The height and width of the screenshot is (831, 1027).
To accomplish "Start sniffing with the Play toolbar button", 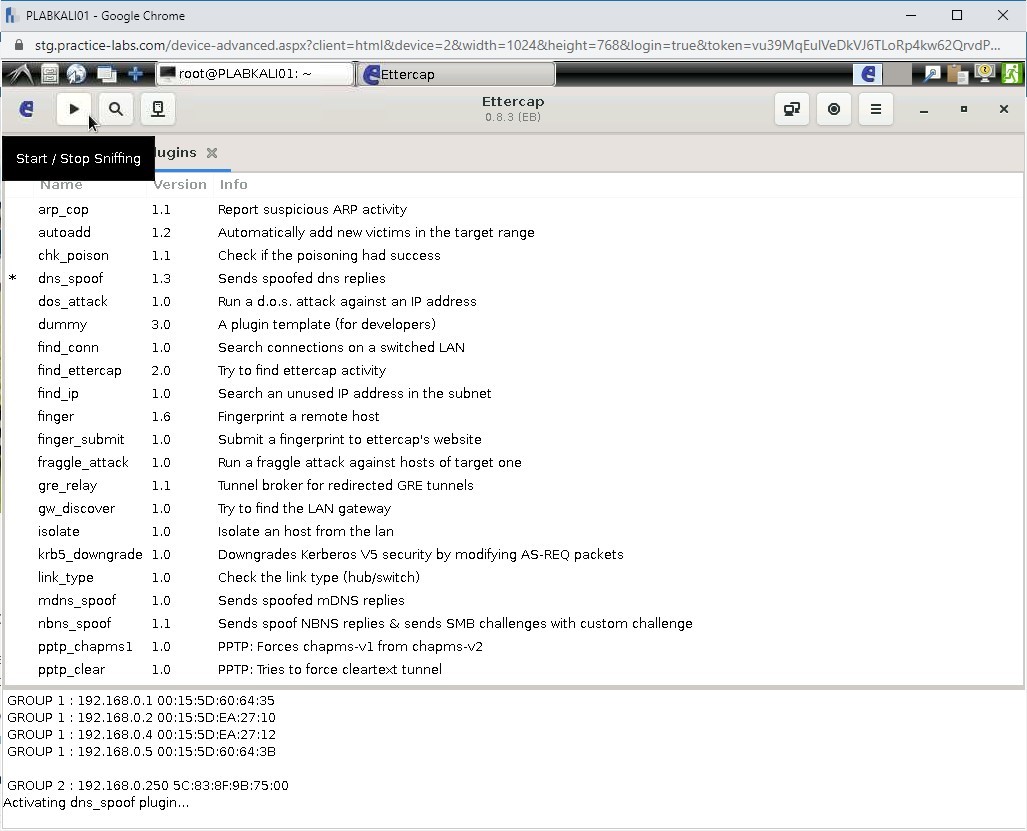I will click(x=73, y=108).
